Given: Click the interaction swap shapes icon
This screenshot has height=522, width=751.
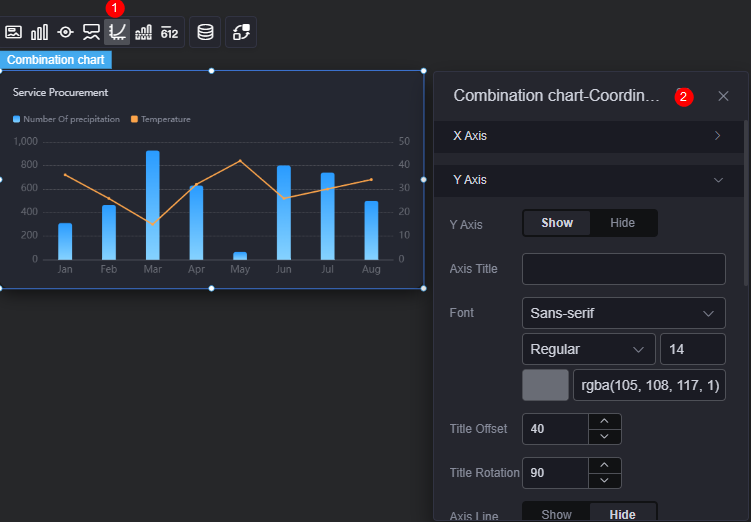Looking at the screenshot, I should (x=241, y=32).
